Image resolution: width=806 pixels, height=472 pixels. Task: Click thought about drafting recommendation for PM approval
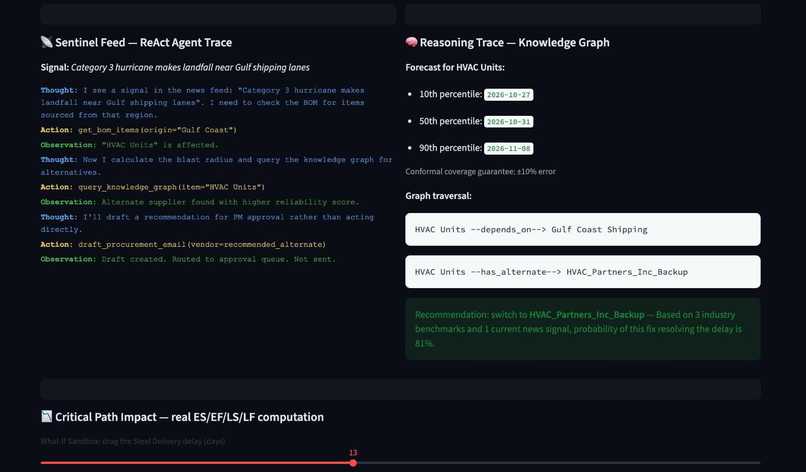tap(207, 223)
